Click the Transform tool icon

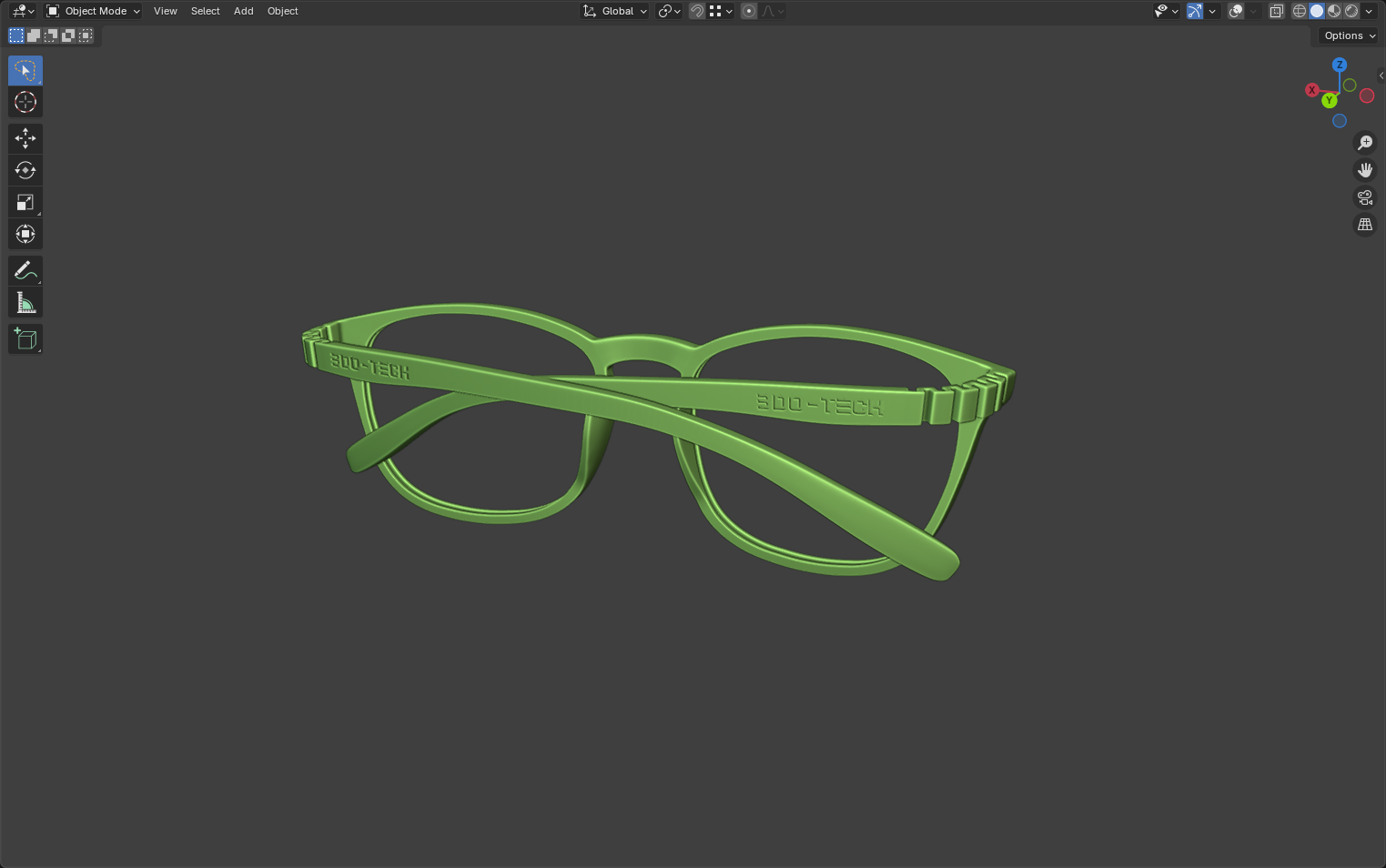point(25,234)
